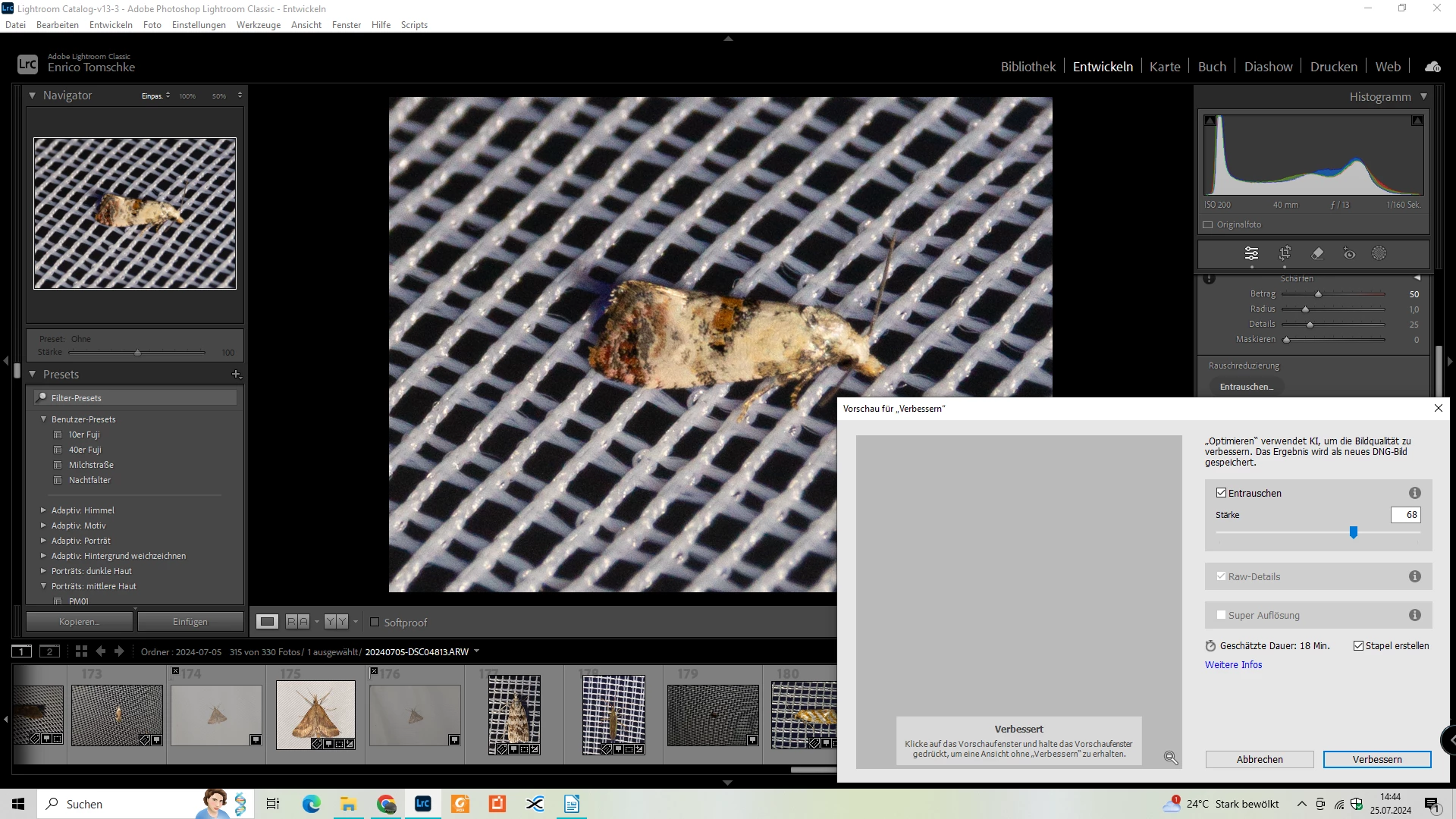
Task: Collapse the Navigator panel
Action: point(32,96)
